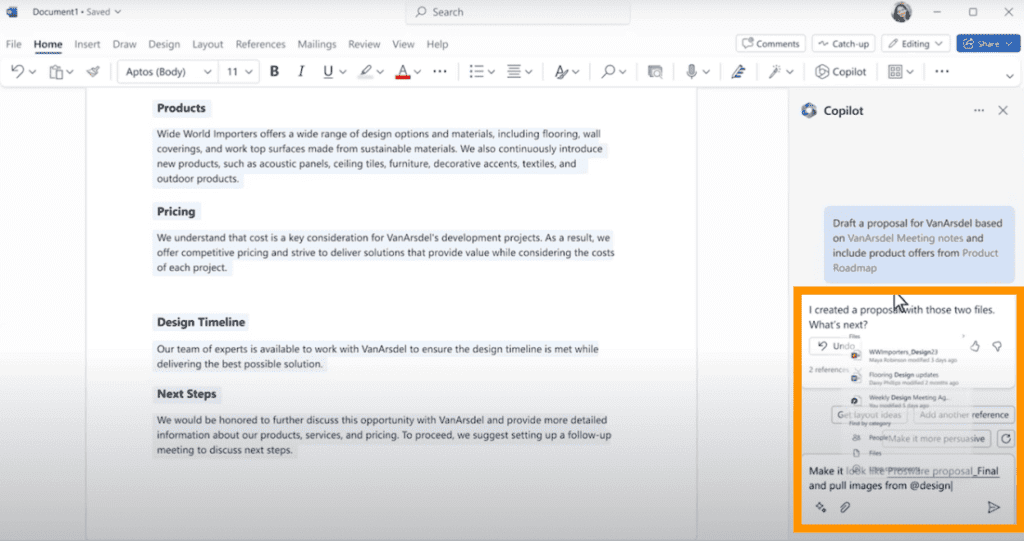Toggle Underline formatting
The image size is (1024, 545).
tap(328, 72)
